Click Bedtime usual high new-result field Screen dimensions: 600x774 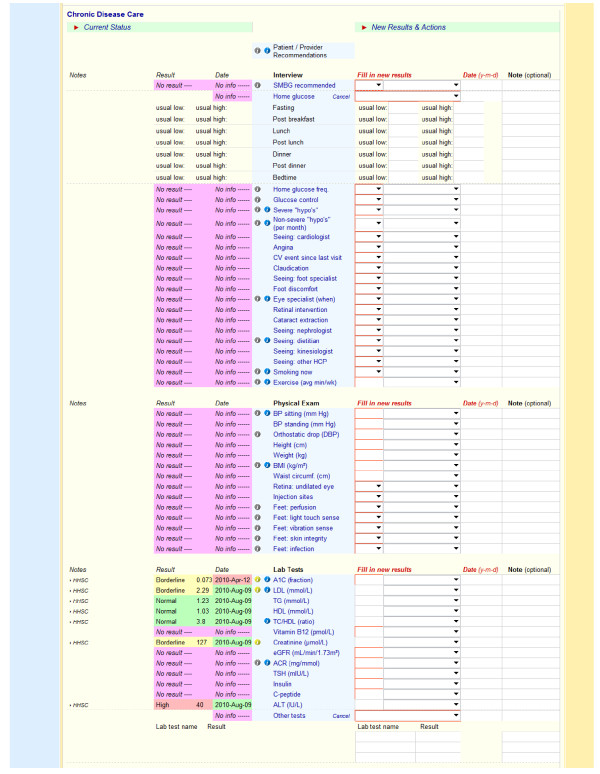pyautogui.click(x=468, y=177)
